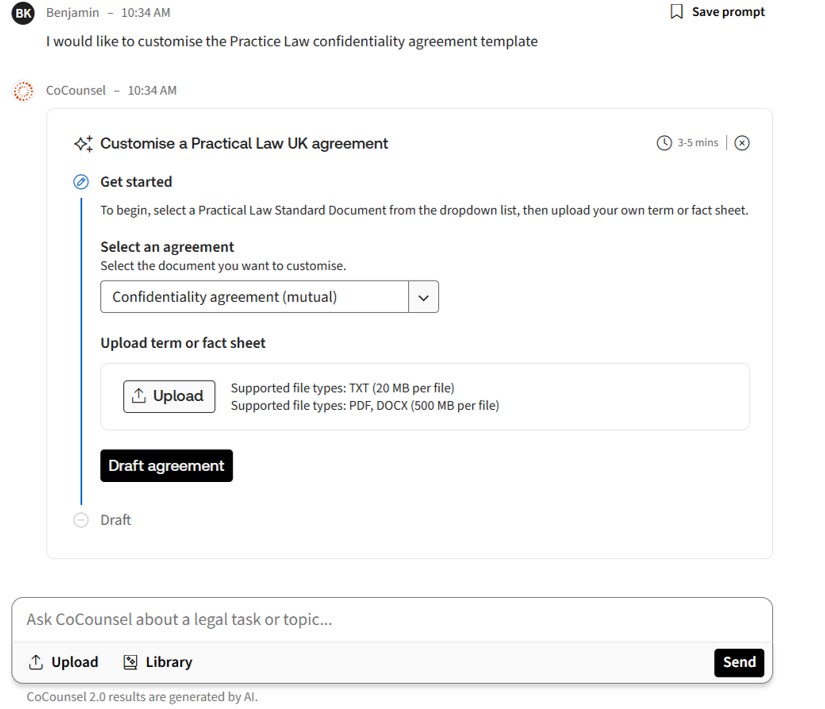Click the BK user avatar
This screenshot has width=825, height=709.
point(23,13)
